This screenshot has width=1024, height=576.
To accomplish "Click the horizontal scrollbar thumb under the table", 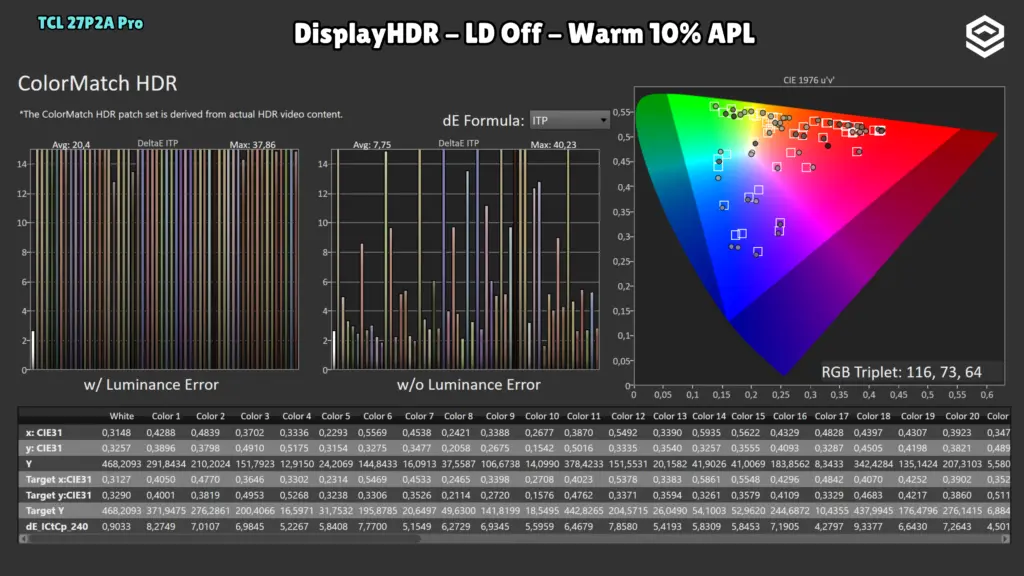I will click(x=224, y=539).
